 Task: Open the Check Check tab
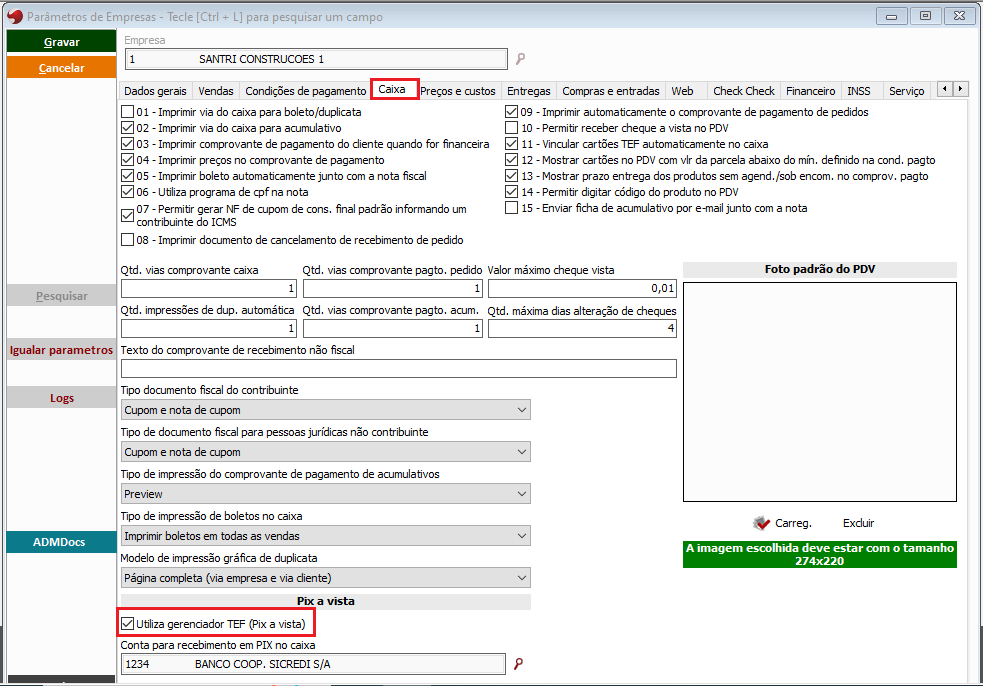pos(744,91)
